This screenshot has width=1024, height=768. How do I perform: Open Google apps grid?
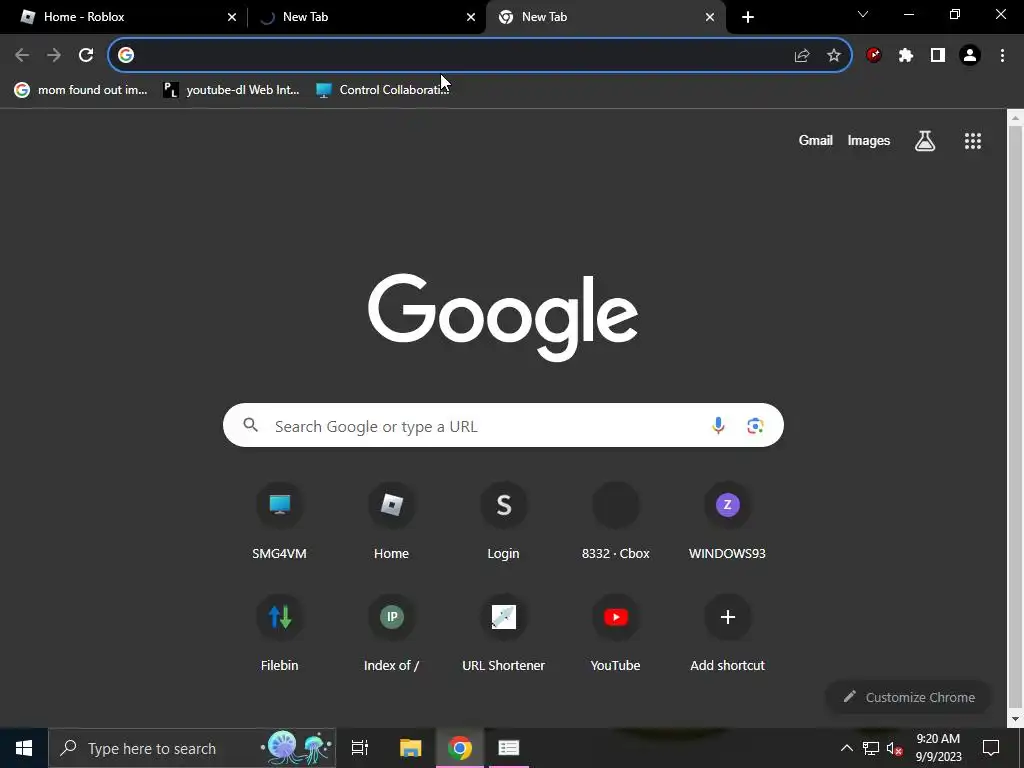pos(972,140)
